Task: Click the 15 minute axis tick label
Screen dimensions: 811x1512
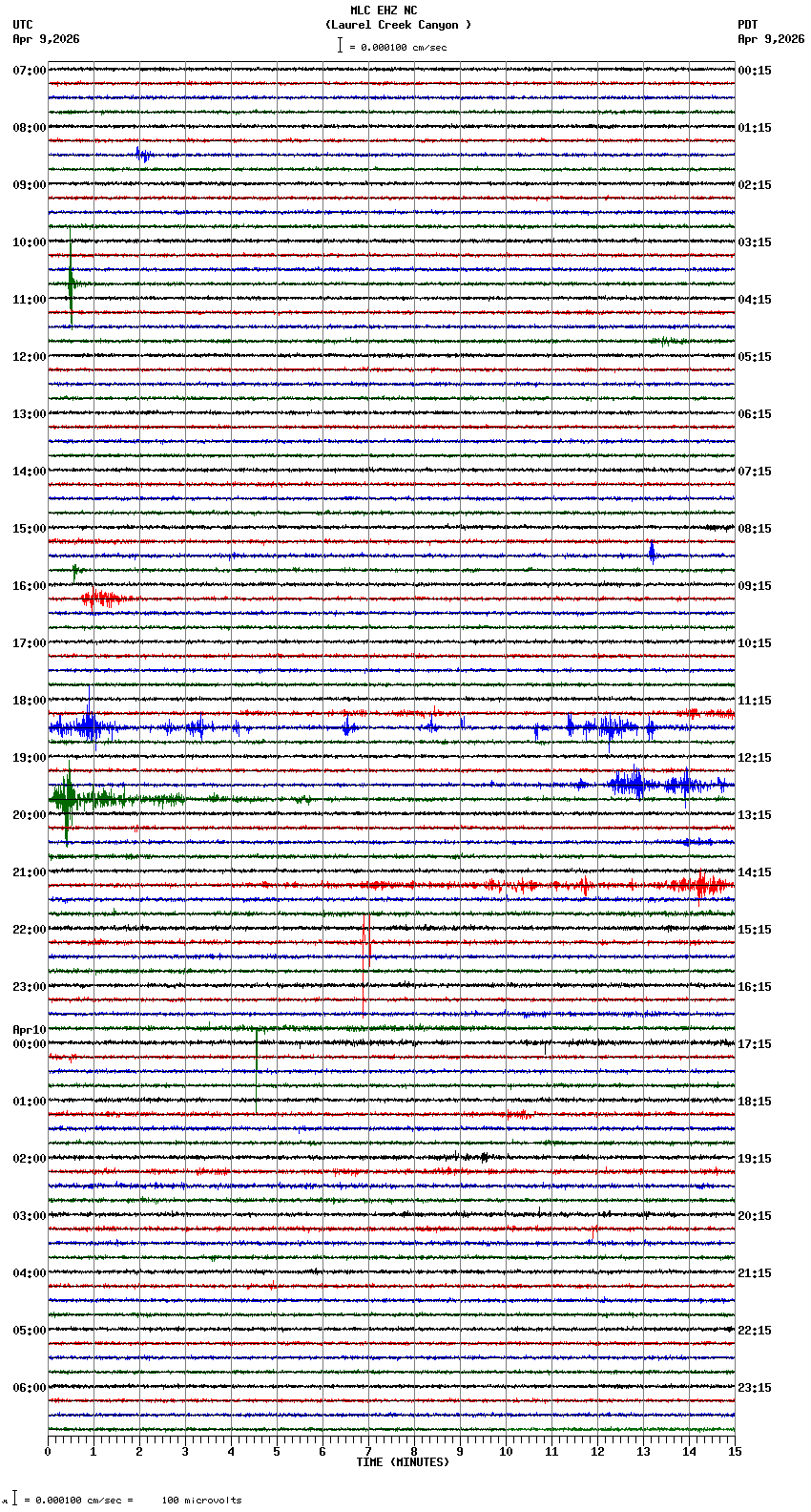Action: click(x=735, y=1452)
